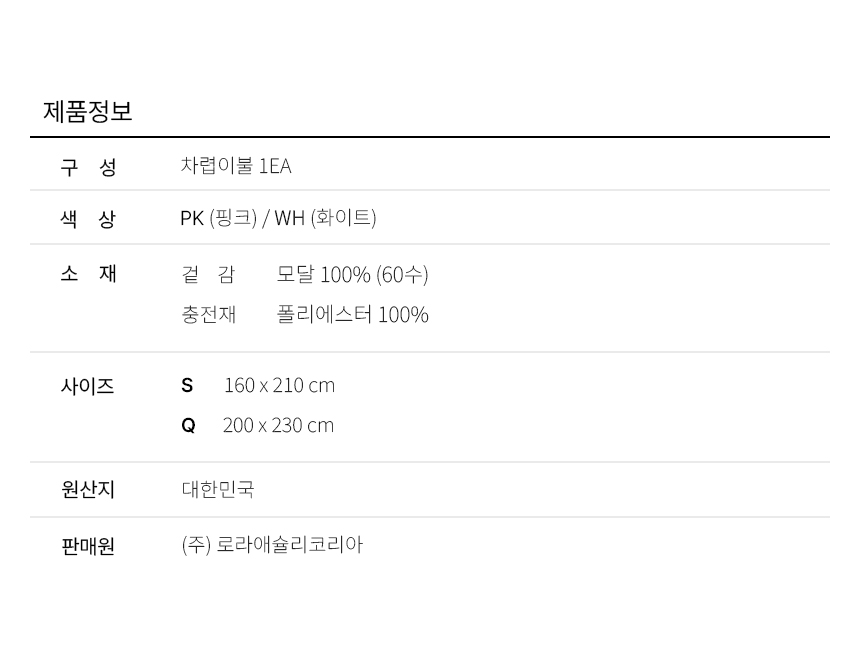
Task: Select the 폴리에스터 100% value
Action: tap(352, 315)
